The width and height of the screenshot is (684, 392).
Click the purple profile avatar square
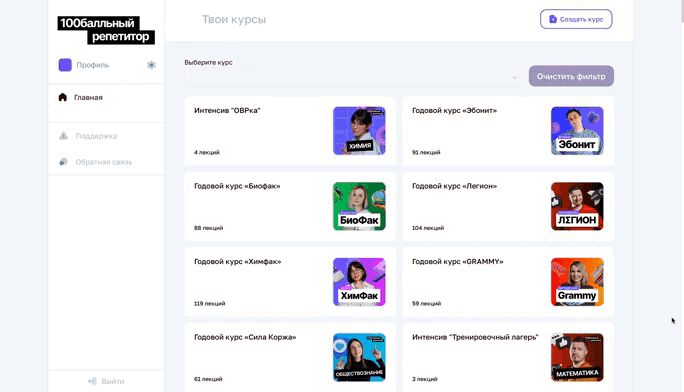pyautogui.click(x=65, y=65)
